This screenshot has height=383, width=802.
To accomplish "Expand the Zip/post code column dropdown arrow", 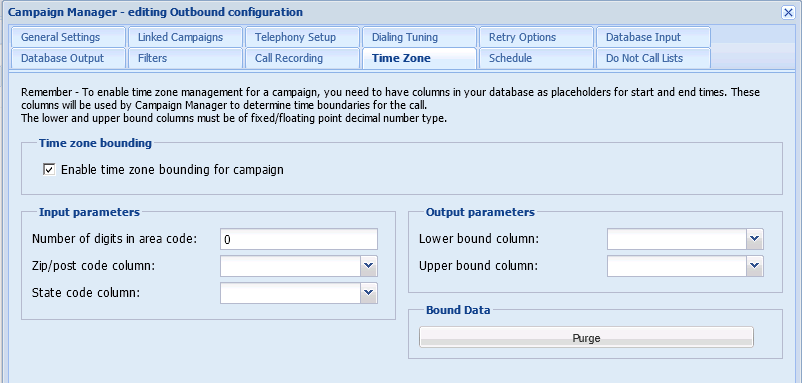I will click(x=369, y=266).
